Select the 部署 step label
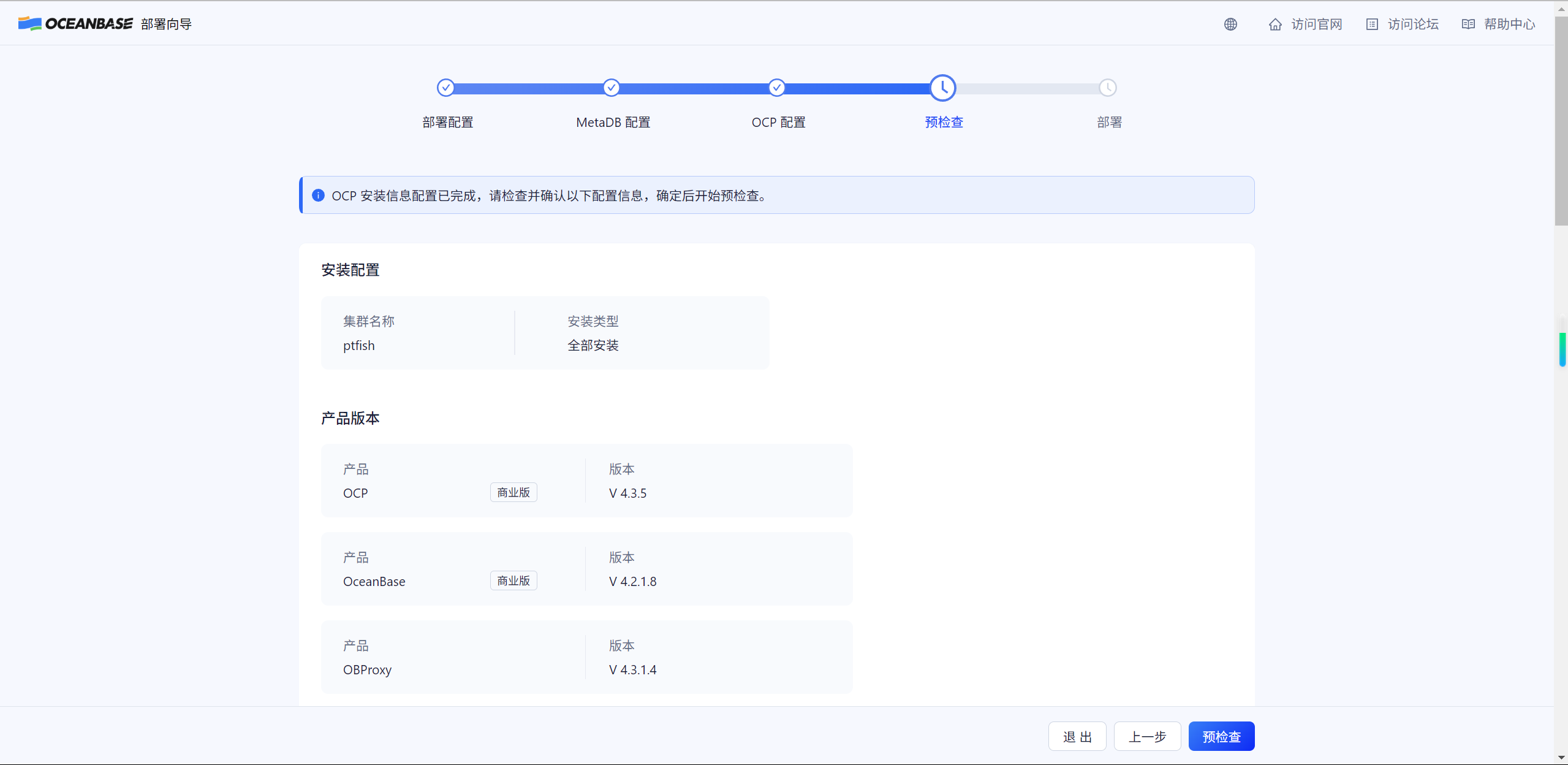Viewport: 1568px width, 765px height. click(1110, 122)
